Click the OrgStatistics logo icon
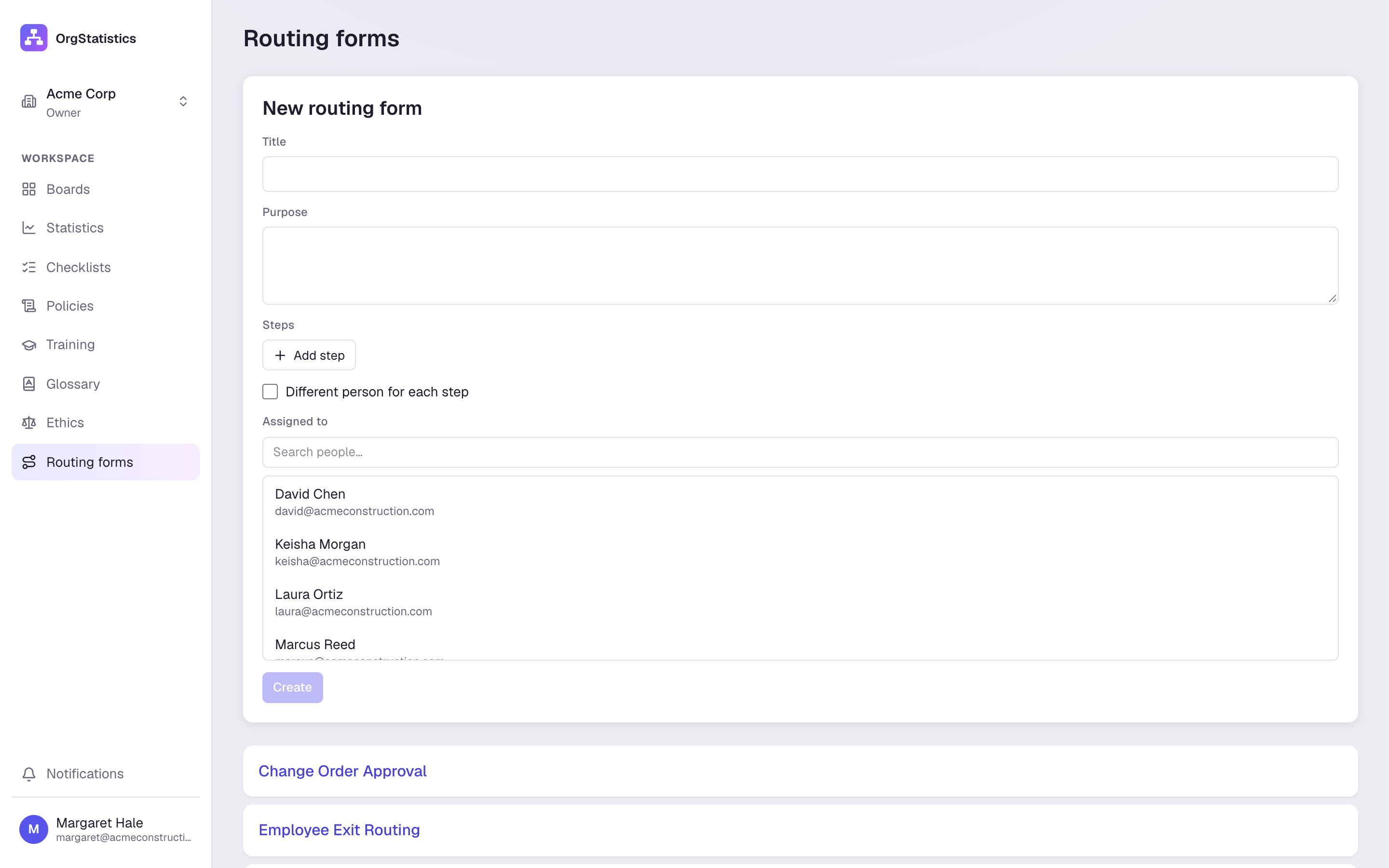 (x=34, y=38)
